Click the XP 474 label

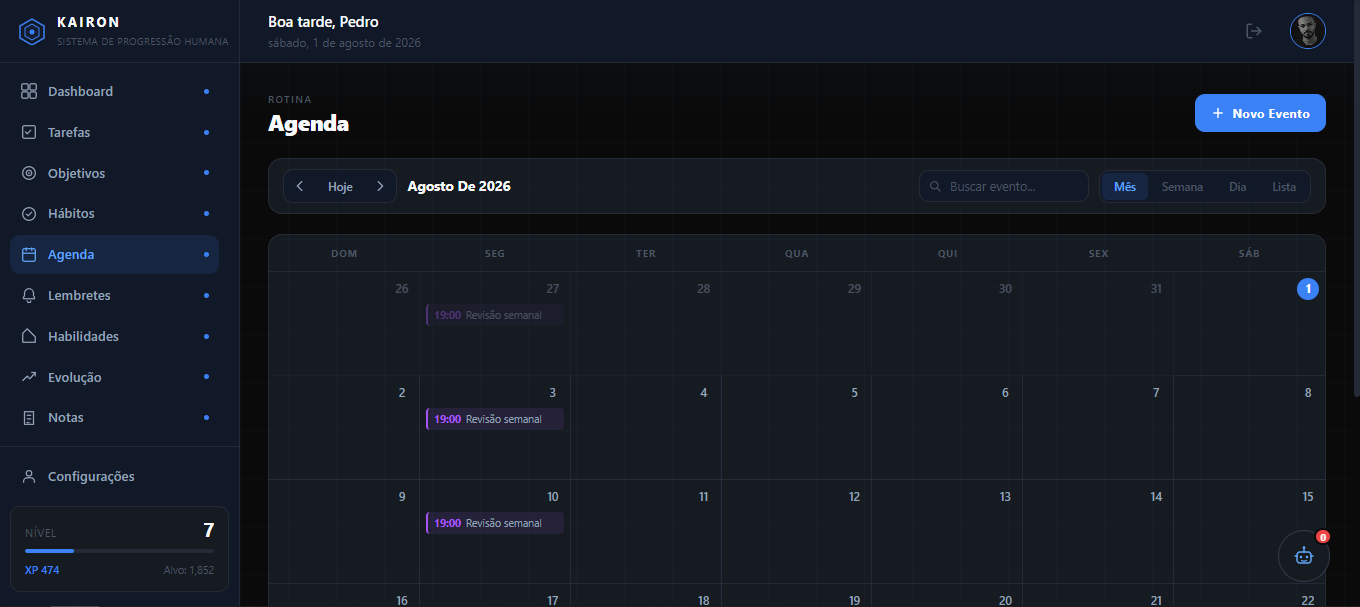tap(42, 570)
